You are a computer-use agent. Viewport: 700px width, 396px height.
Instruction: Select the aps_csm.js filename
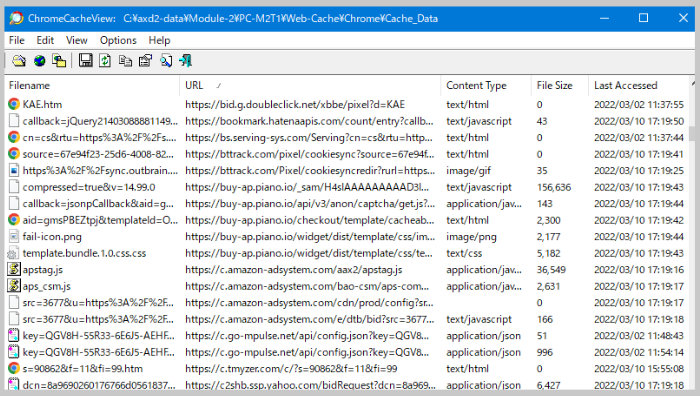[46, 286]
